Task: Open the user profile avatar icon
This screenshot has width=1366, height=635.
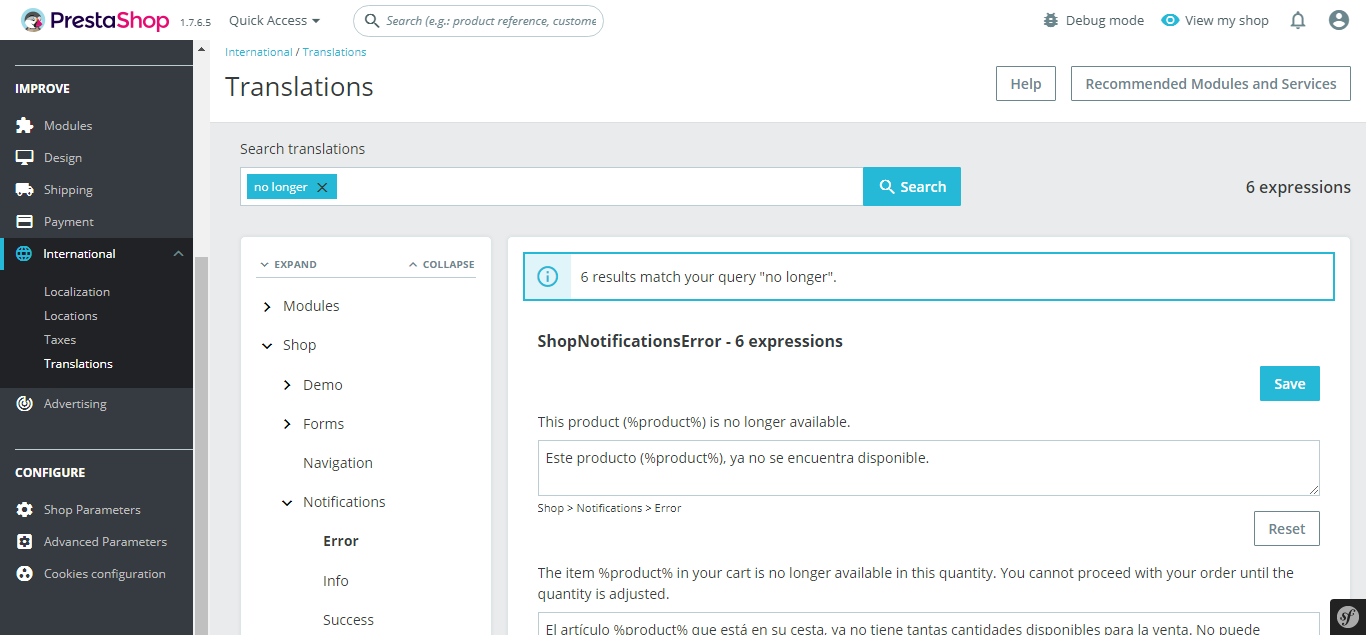Action: [1339, 20]
